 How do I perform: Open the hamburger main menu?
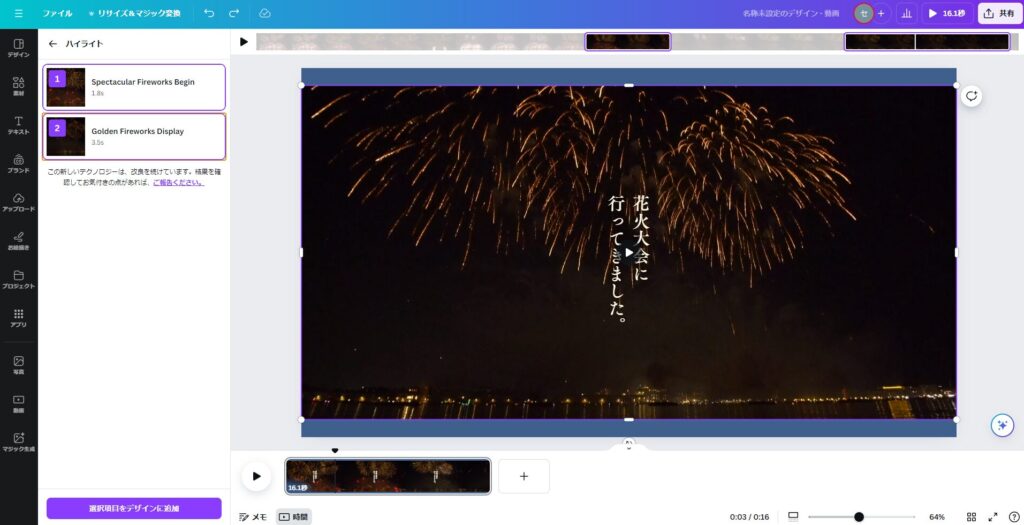click(x=18, y=14)
